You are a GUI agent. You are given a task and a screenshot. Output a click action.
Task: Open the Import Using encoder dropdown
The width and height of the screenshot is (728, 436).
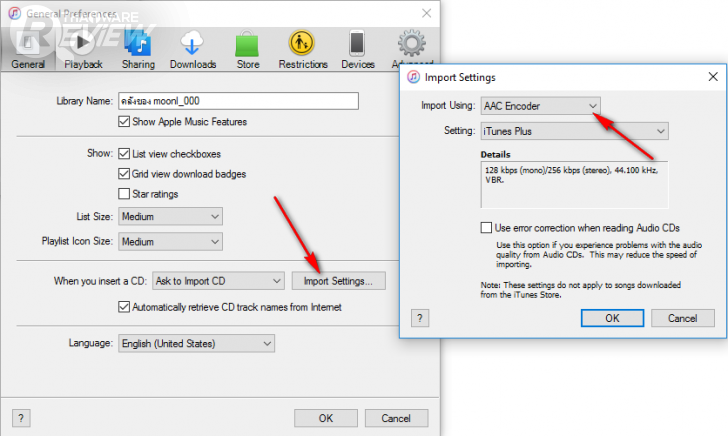coord(540,106)
